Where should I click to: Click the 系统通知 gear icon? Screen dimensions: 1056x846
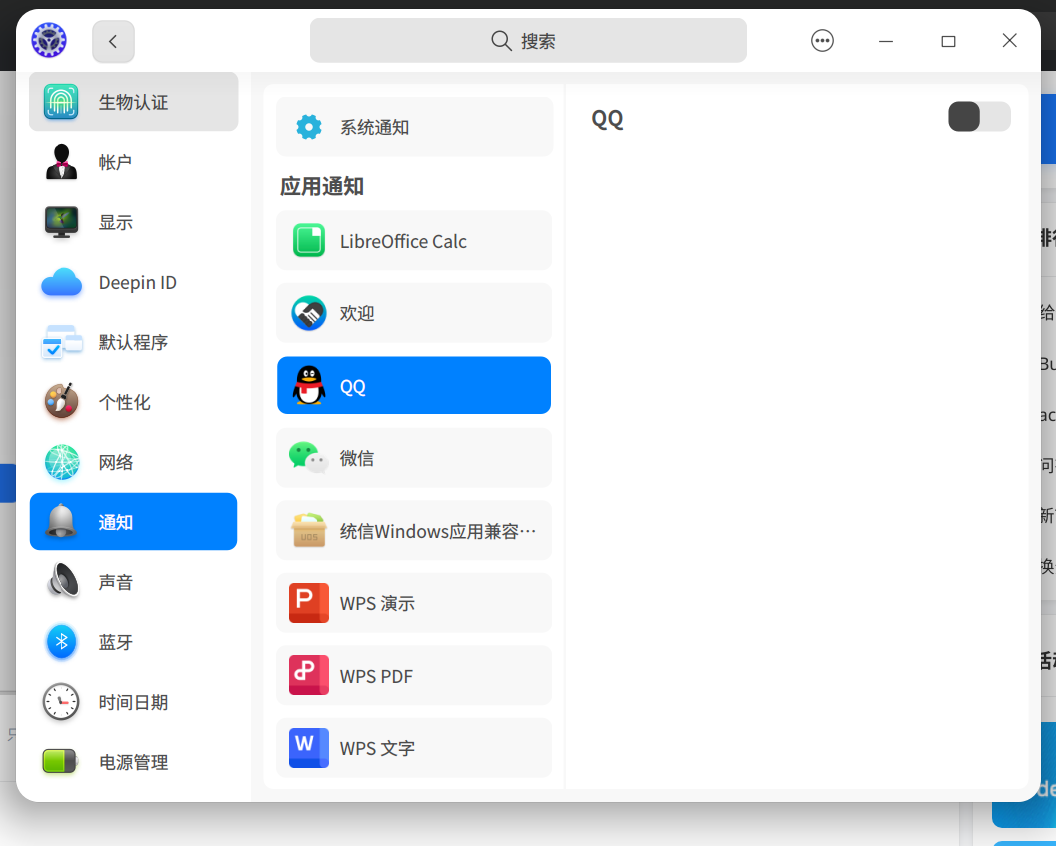(x=309, y=127)
